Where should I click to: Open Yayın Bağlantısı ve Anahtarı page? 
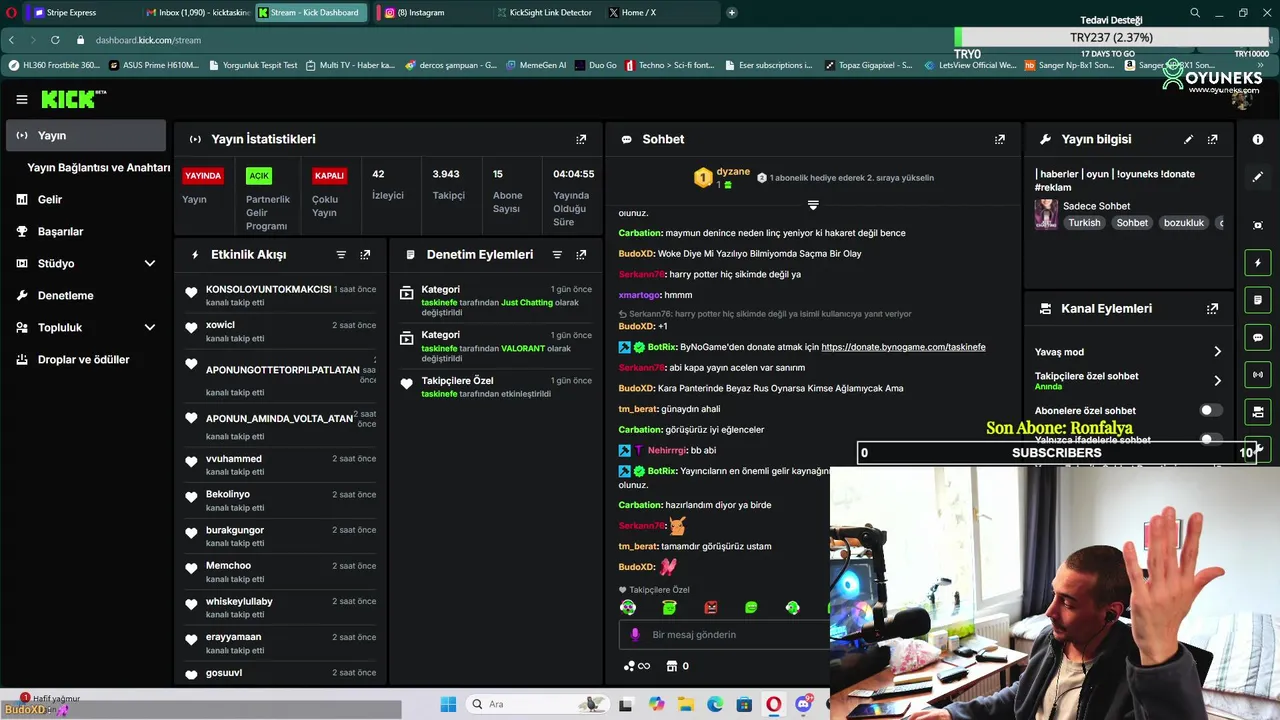click(99, 168)
